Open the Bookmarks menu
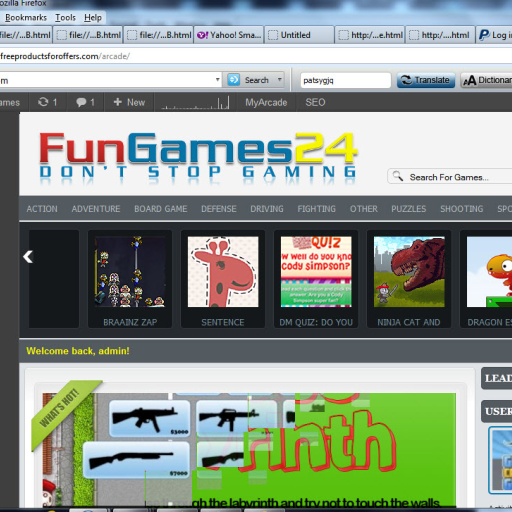 [26, 17]
